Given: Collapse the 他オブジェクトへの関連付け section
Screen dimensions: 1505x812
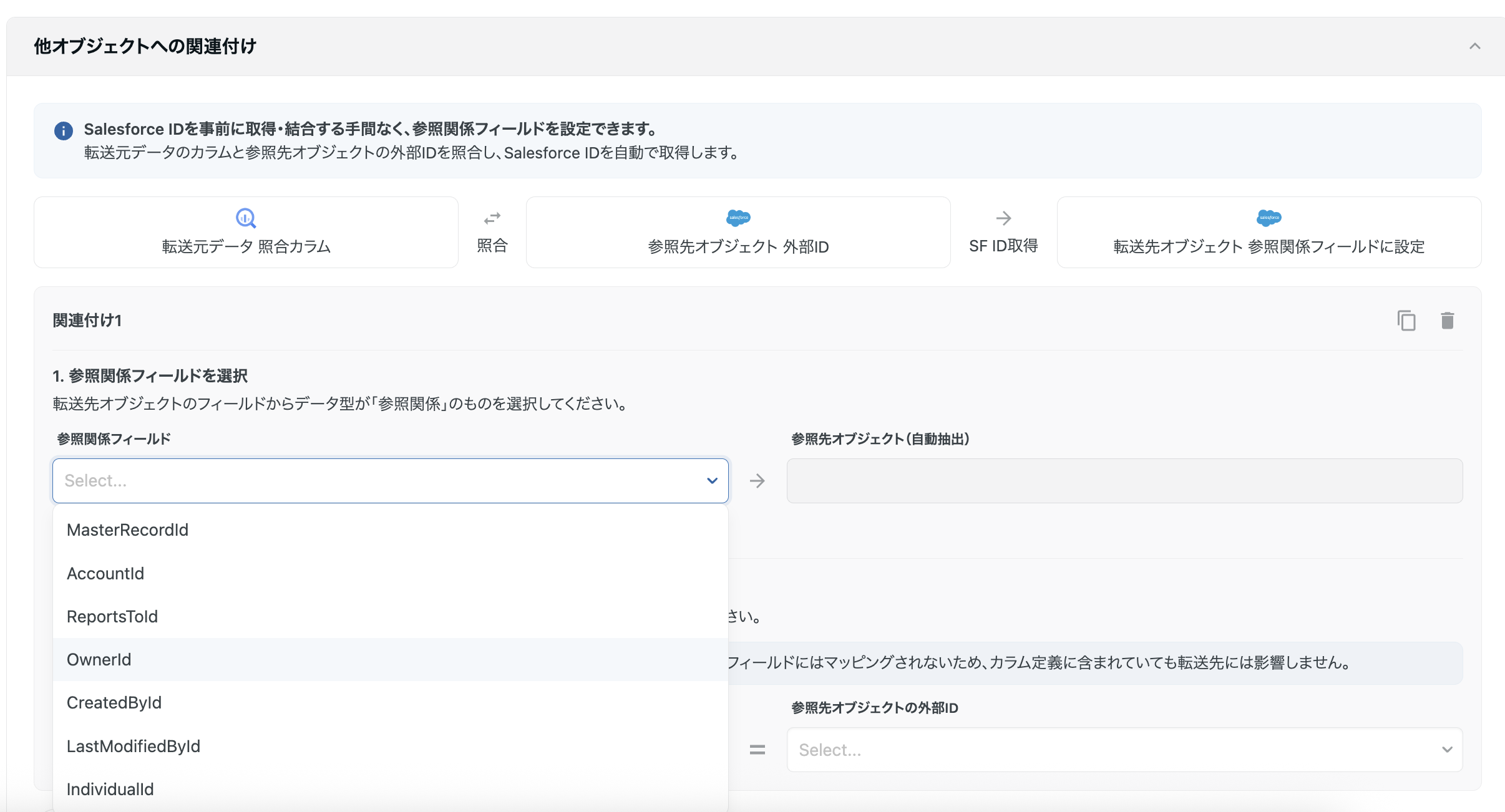Looking at the screenshot, I should coord(1475,46).
